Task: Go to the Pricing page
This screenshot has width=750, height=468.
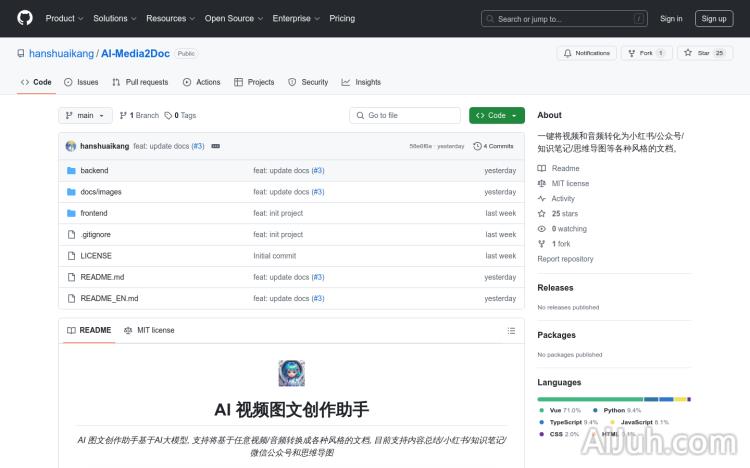Action: 342,18
